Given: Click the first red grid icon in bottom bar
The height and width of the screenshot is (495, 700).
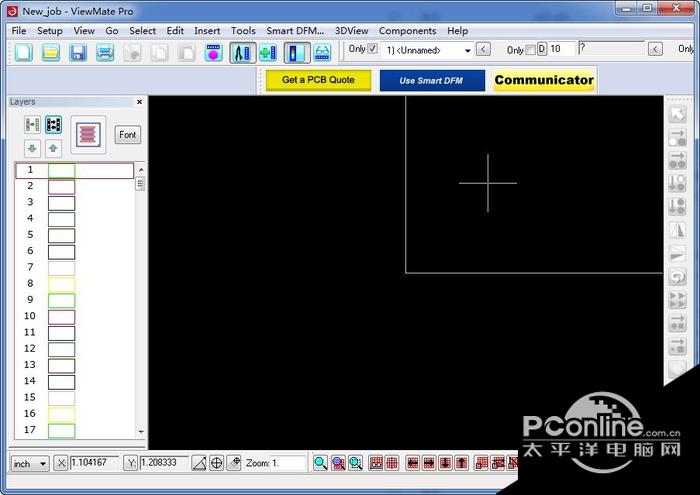Looking at the screenshot, I should point(376,463).
